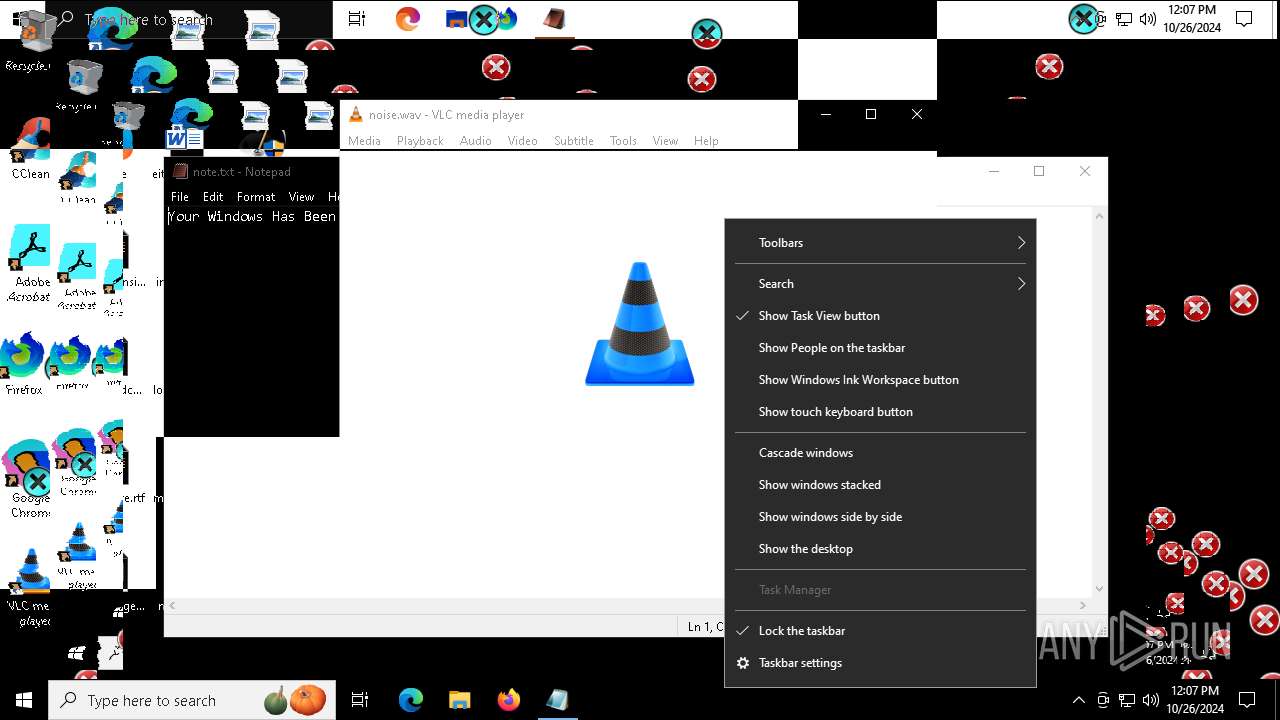Open the Start menu in the bottom taskbar
Viewport: 1280px width, 720px height.
point(24,700)
